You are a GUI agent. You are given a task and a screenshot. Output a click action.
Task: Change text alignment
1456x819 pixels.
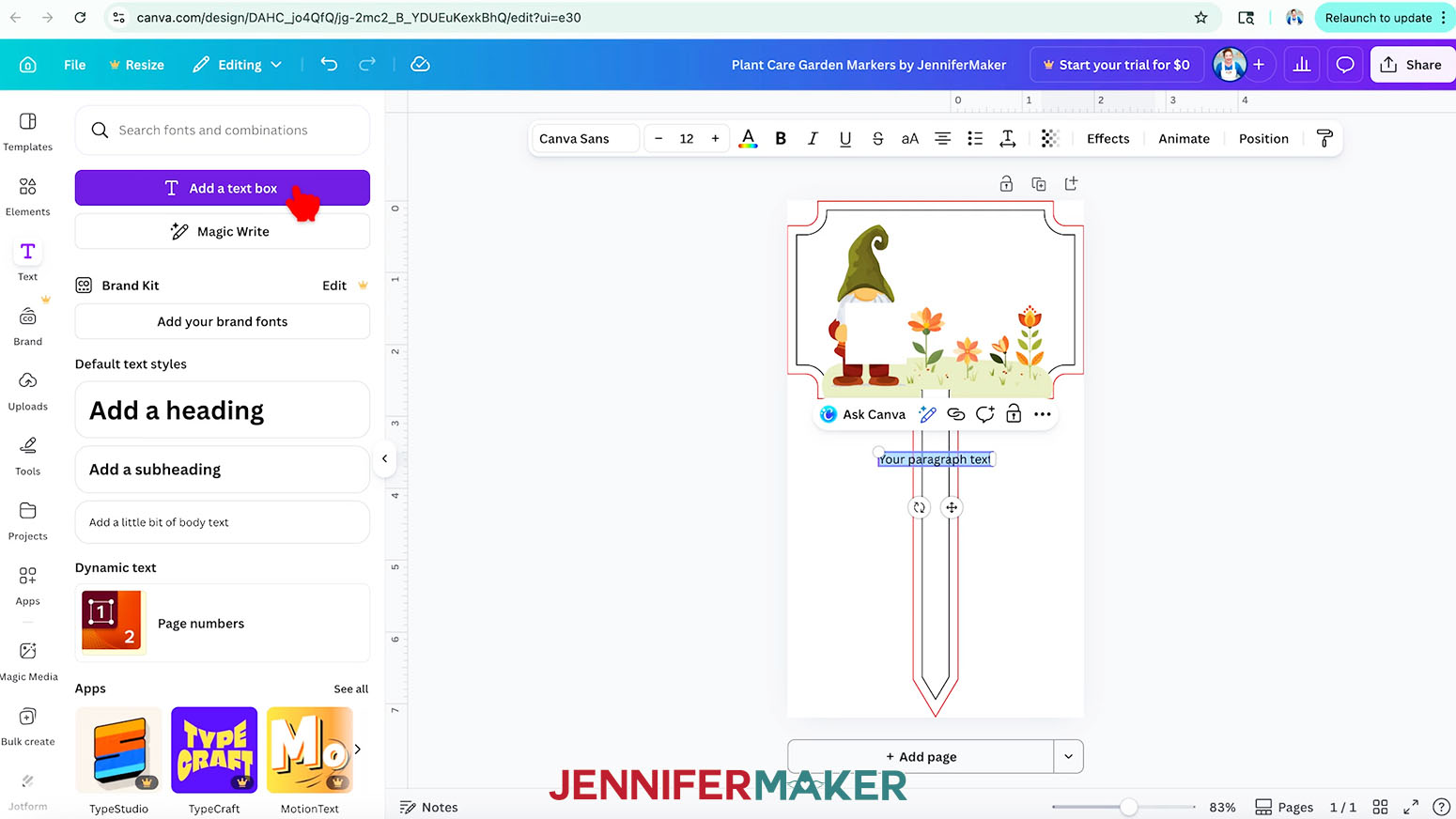[x=942, y=139]
